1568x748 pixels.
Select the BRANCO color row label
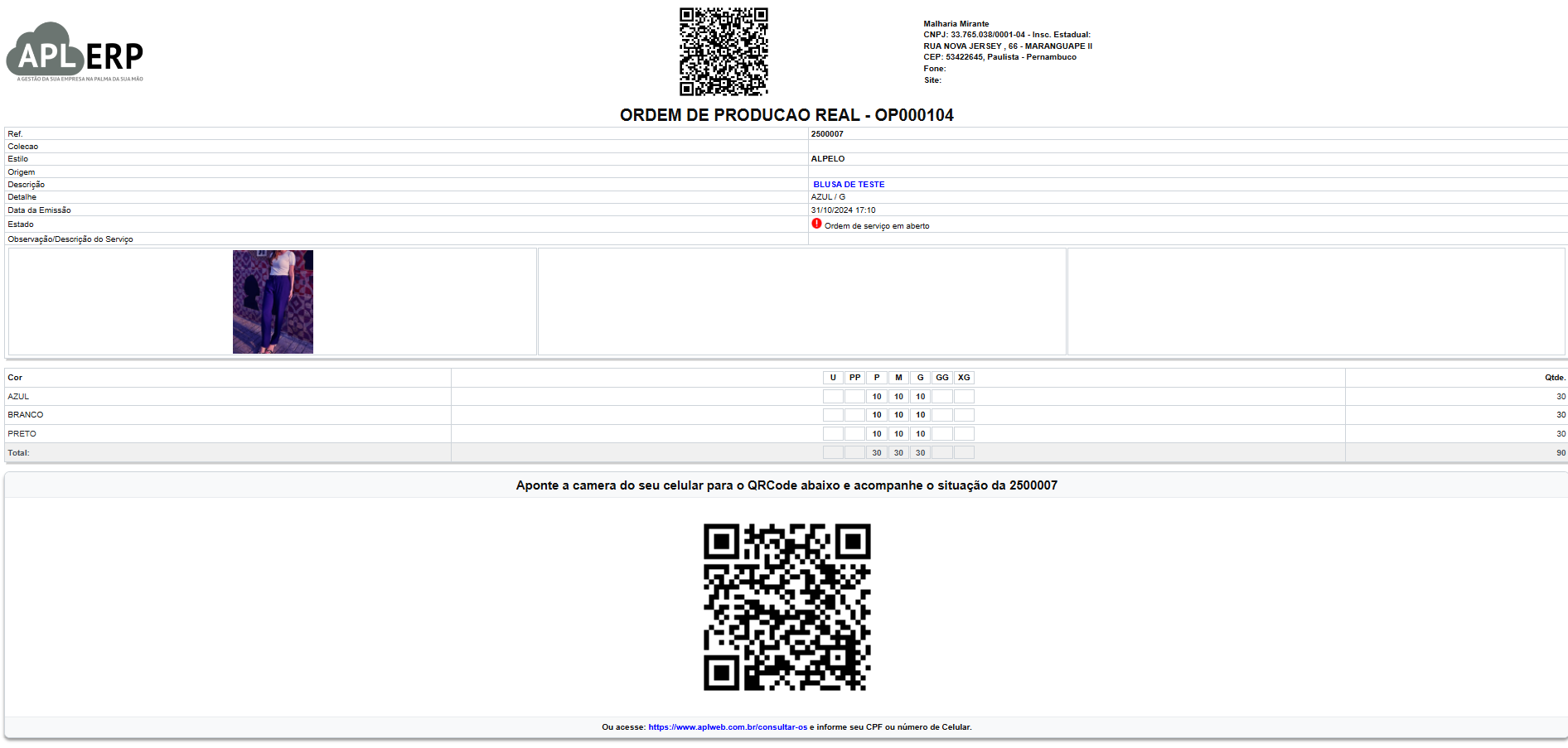(x=25, y=415)
